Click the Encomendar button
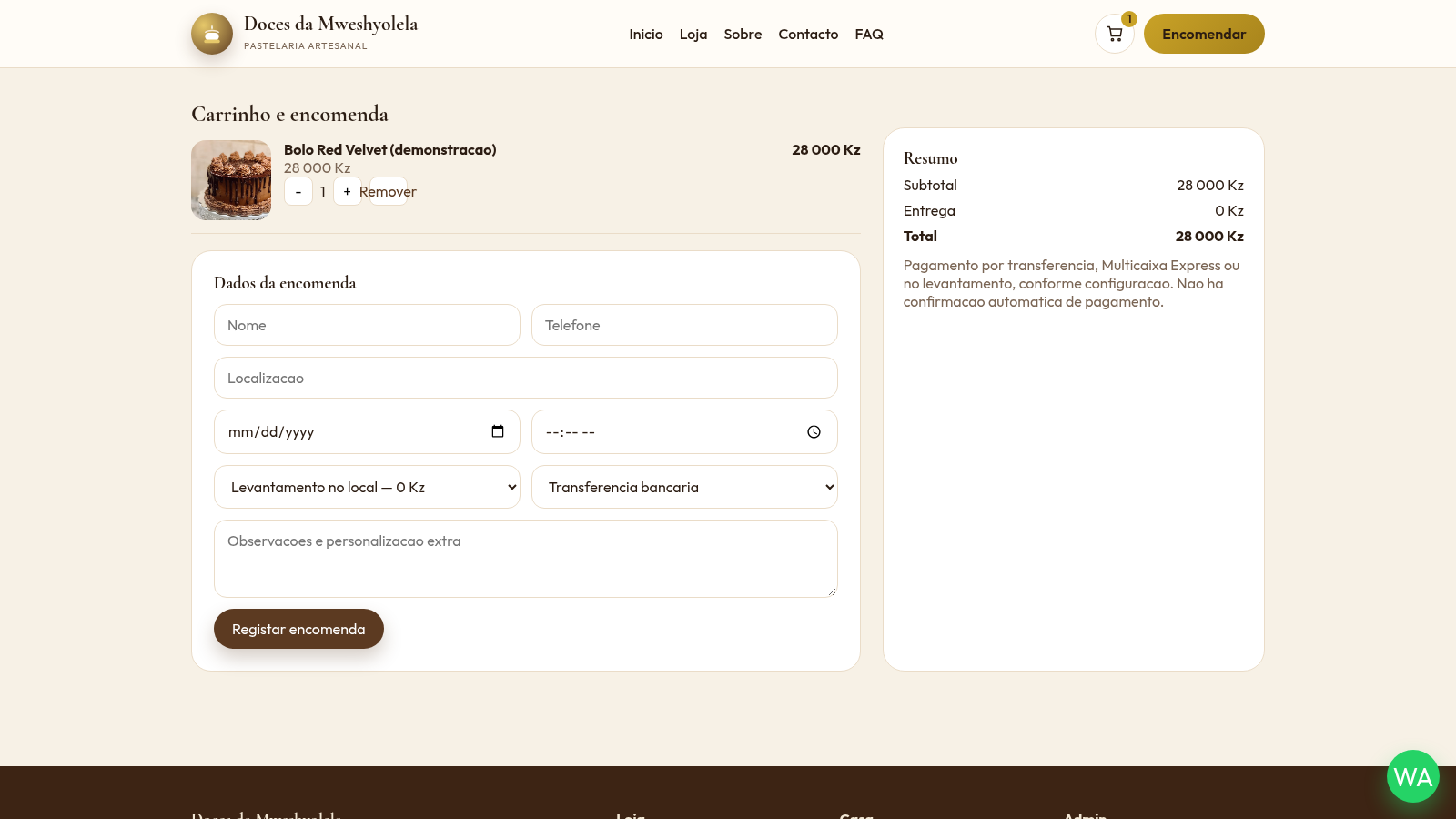The image size is (1456, 819). coord(1204,34)
